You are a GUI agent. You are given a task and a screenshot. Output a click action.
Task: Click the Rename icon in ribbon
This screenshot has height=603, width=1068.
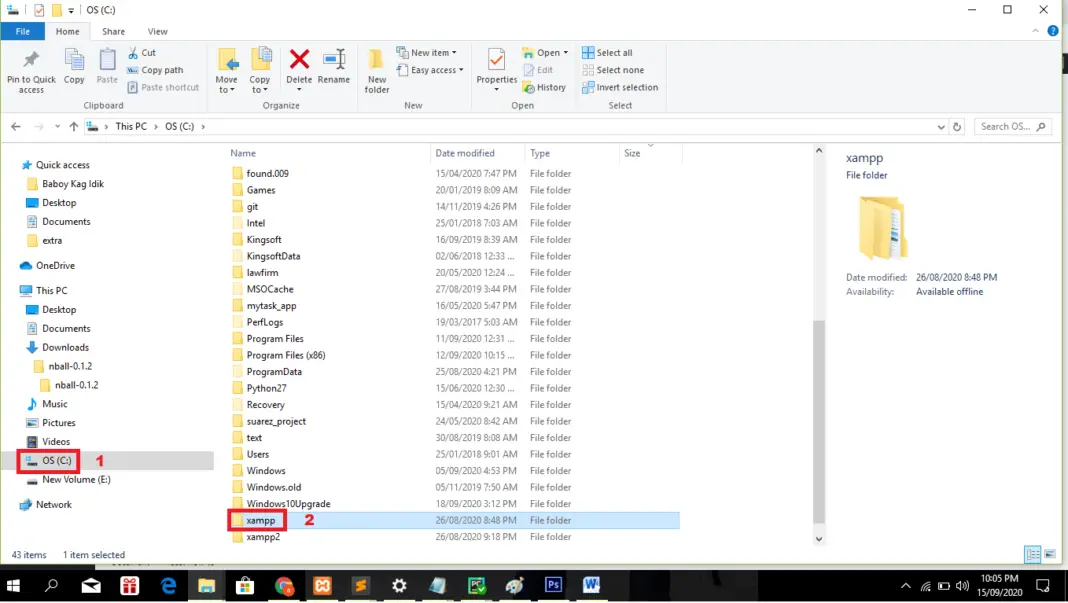[x=334, y=67]
